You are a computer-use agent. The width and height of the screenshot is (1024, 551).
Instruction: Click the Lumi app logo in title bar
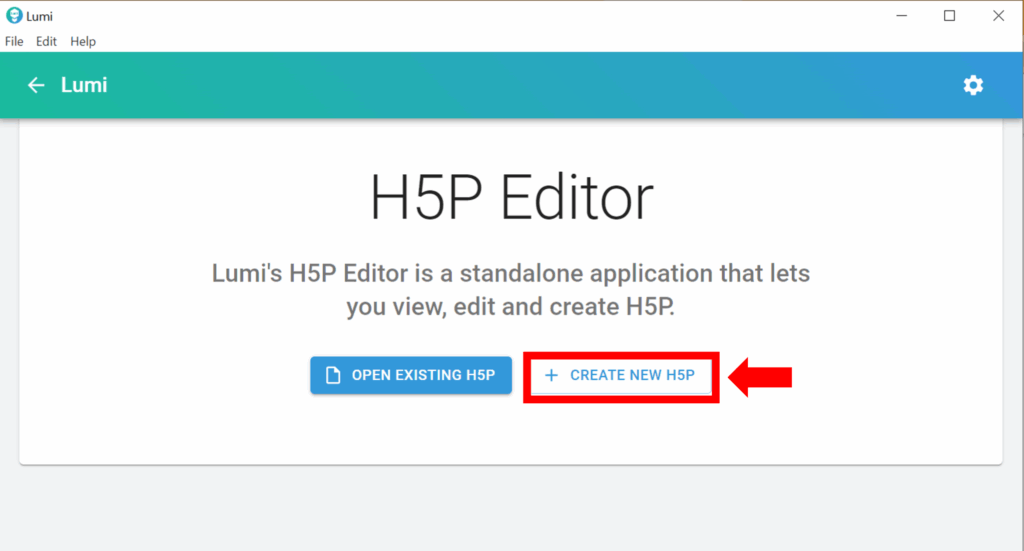pos(13,15)
